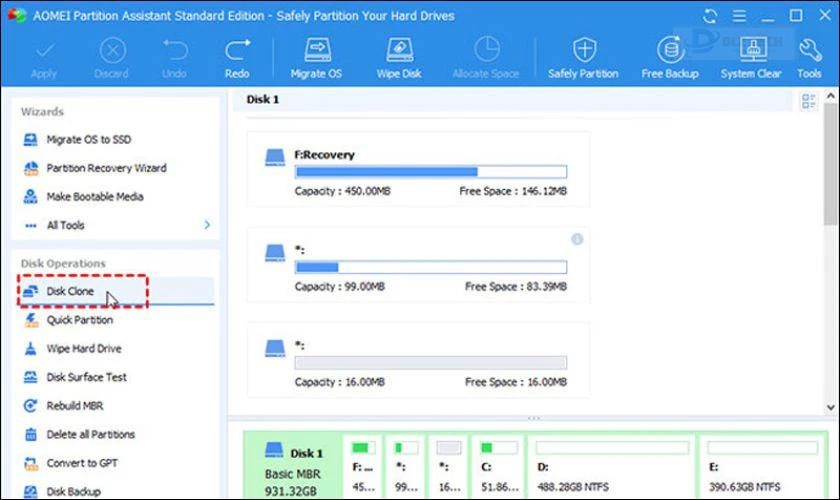Click the pane splitter handle dots
Image resolution: width=840 pixels, height=500 pixels.
coord(534,418)
